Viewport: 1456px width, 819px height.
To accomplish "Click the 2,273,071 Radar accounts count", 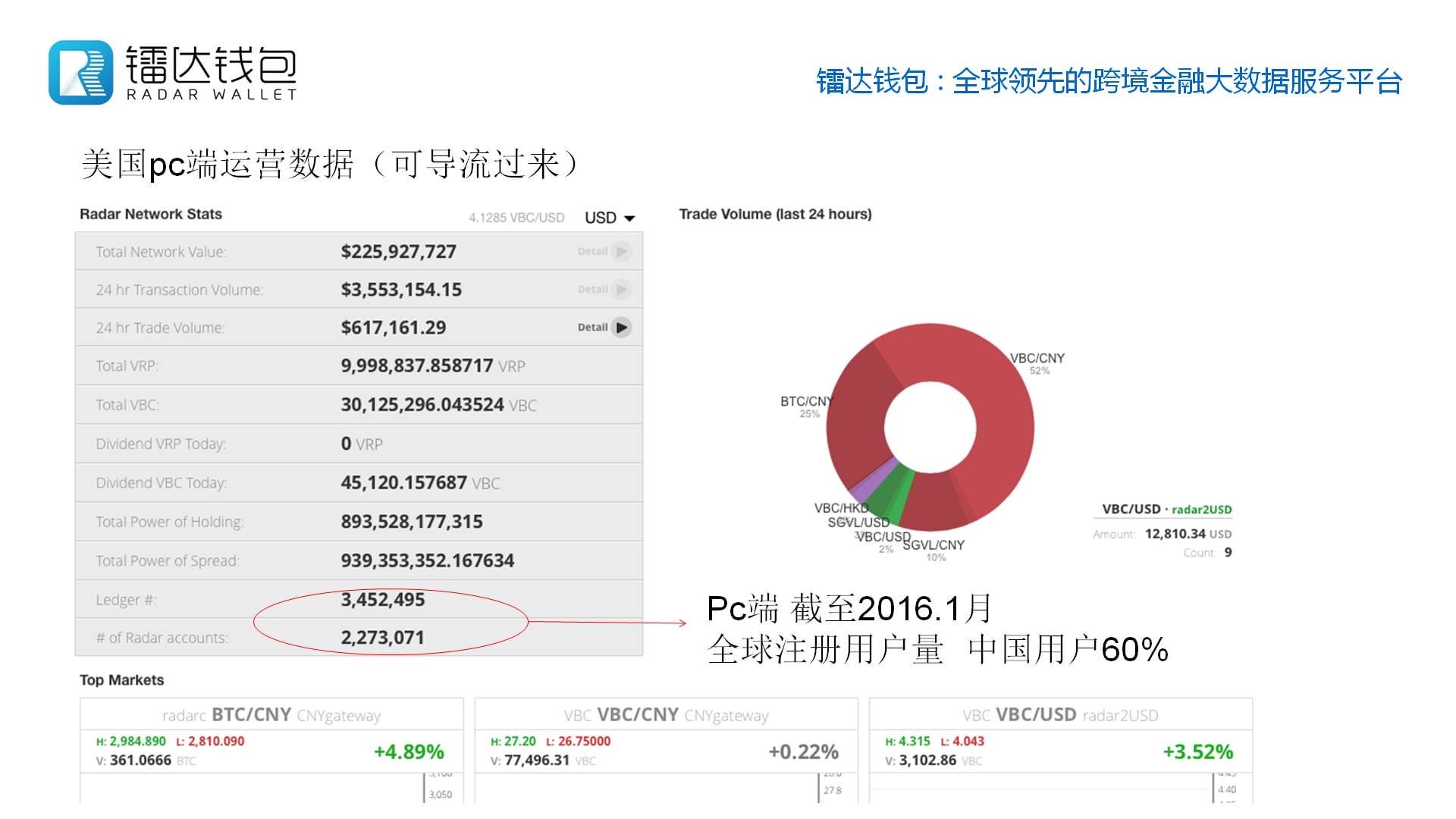I will point(382,638).
